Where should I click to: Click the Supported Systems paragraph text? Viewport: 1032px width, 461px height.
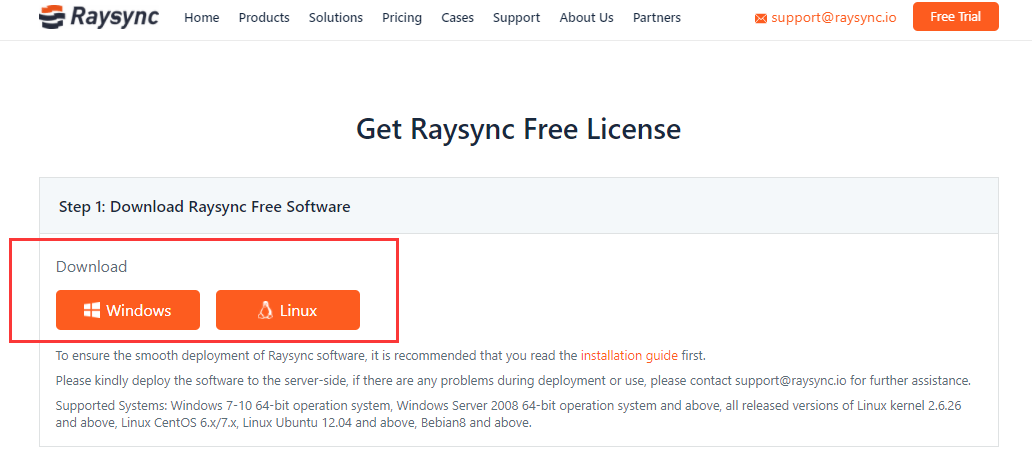pyautogui.click(x=509, y=414)
